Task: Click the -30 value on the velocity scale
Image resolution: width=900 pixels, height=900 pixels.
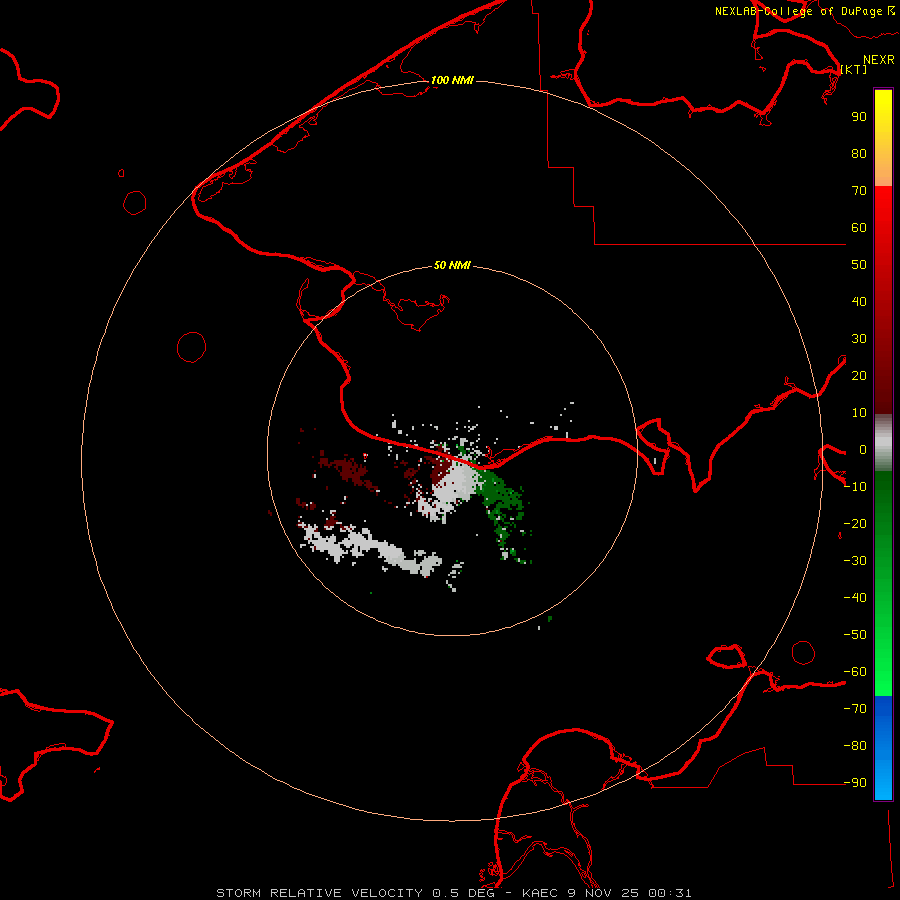Action: click(855, 561)
